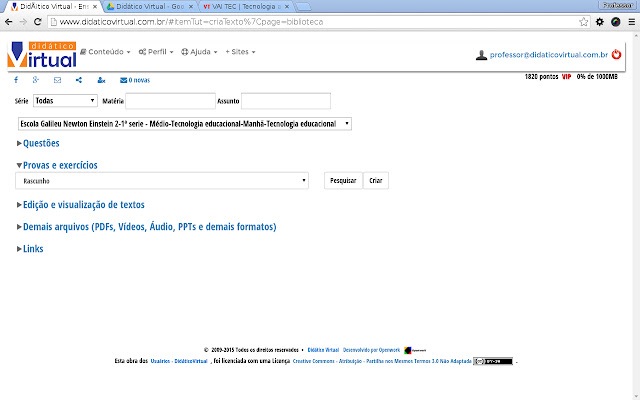Image resolution: width=640 pixels, height=400 pixels.
Task: Click the new tab button
Action: tap(302, 7)
